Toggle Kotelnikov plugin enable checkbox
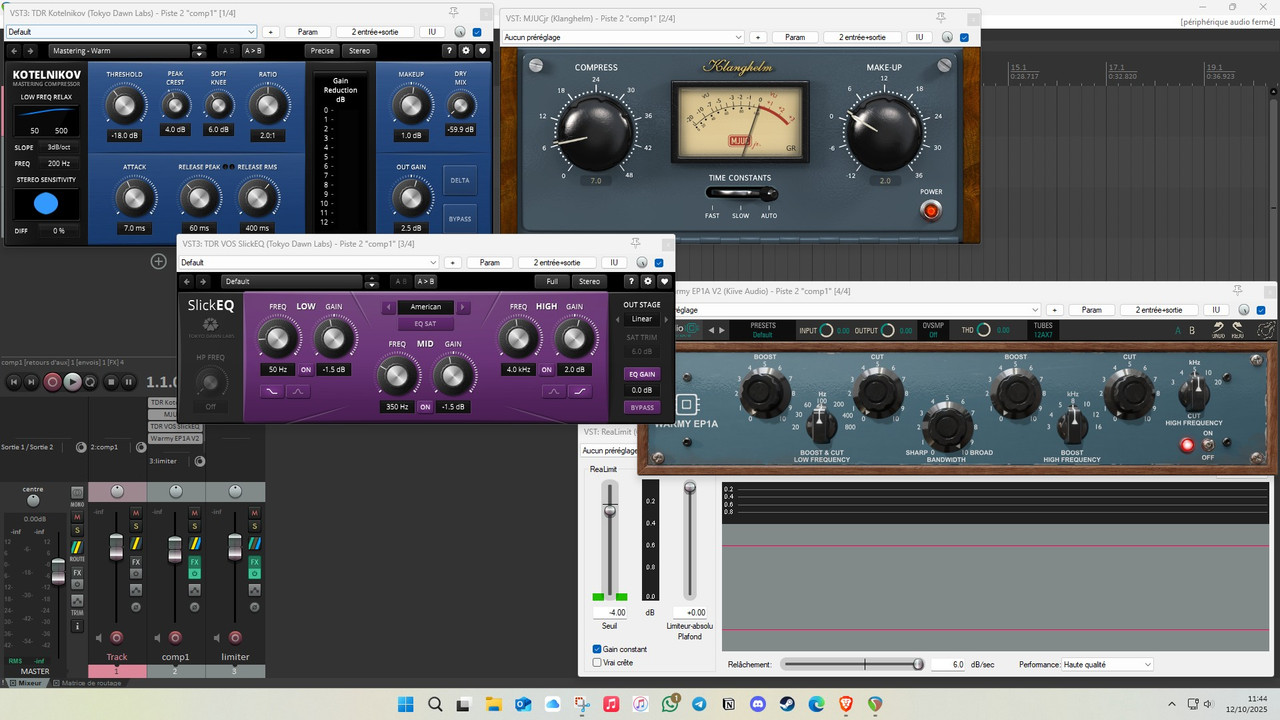This screenshot has height=720, width=1280. (x=476, y=32)
